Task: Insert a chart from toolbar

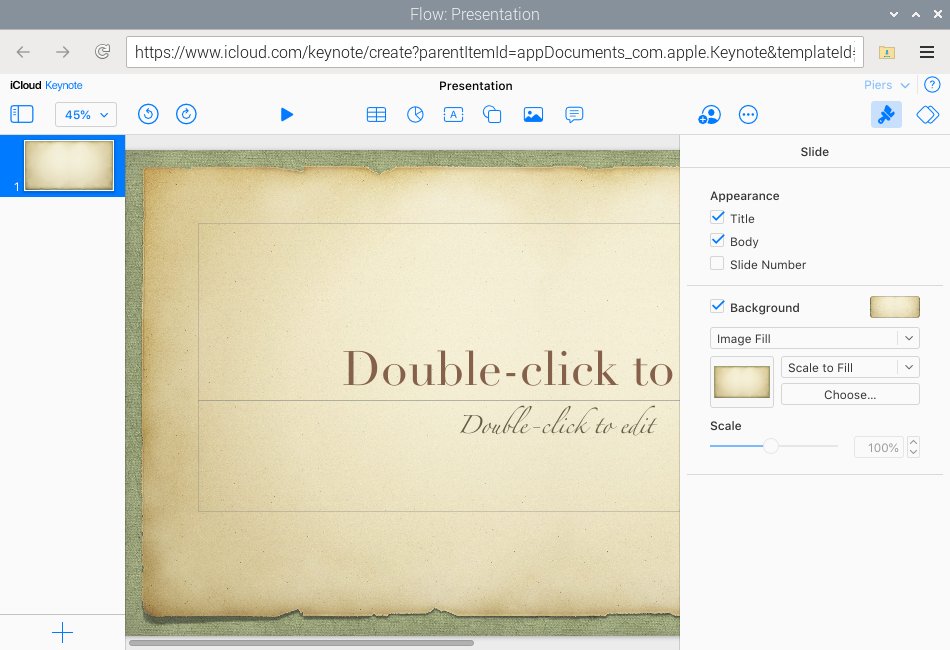Action: point(415,114)
